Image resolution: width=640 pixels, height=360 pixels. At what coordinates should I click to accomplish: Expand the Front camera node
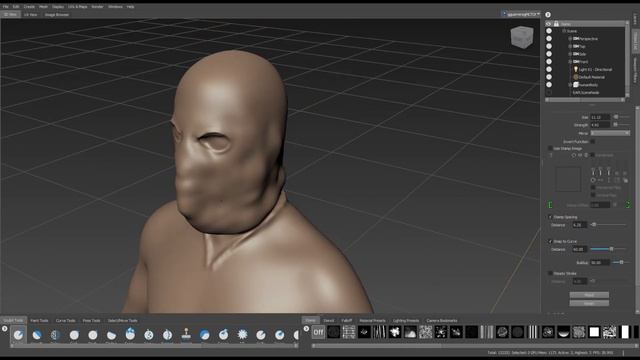click(570, 62)
